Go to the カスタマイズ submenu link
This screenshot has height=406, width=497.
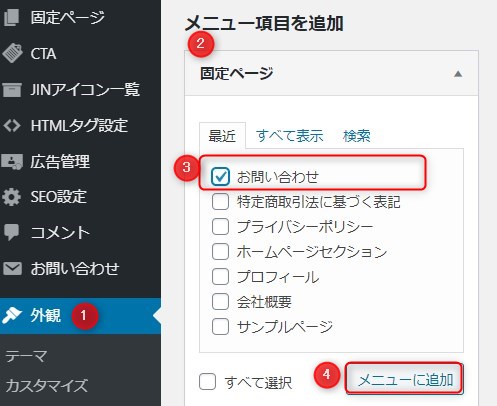(47, 386)
